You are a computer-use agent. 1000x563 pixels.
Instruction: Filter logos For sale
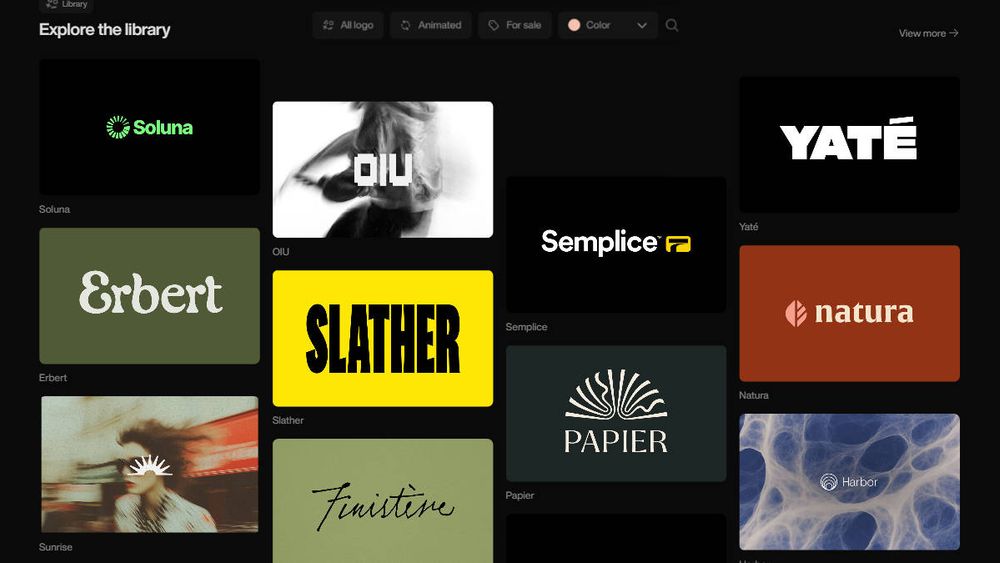(515, 25)
